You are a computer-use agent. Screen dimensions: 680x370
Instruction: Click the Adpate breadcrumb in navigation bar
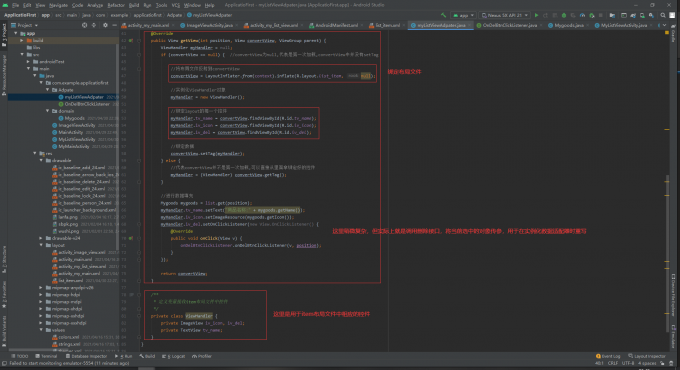[x=174, y=15]
